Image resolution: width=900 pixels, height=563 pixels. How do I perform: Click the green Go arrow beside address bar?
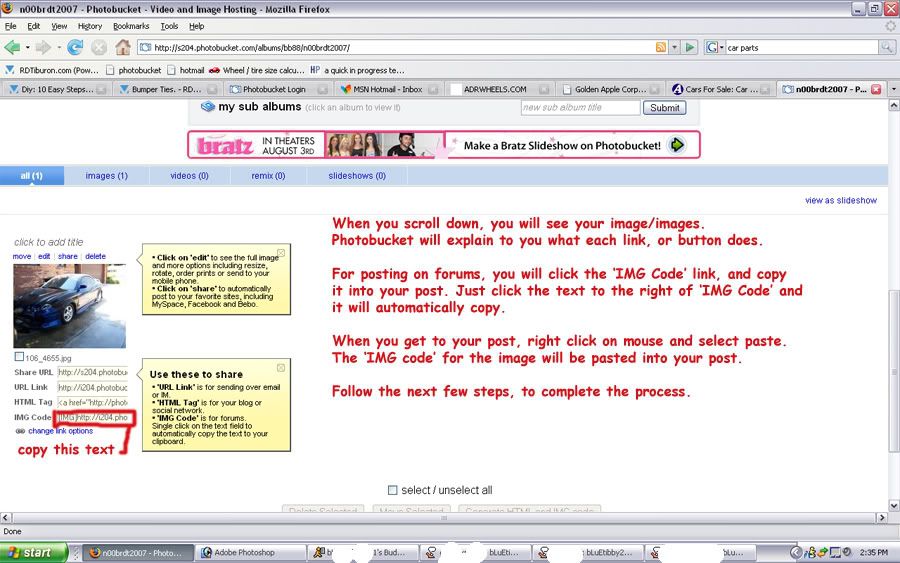tap(690, 47)
